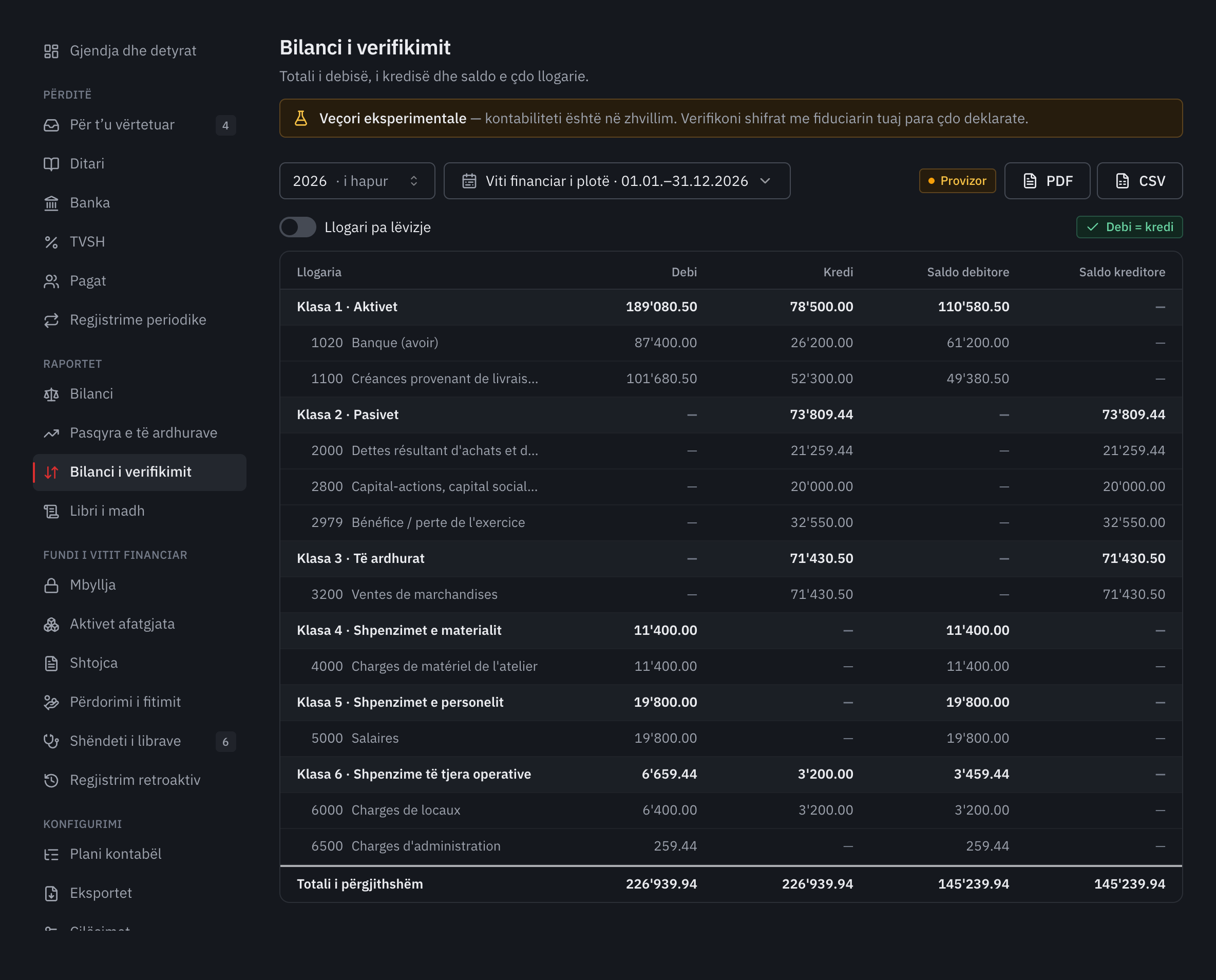Screen dimensions: 1216x980
Task: Open account row 1100 Créances provenant de livrais...
Action: coord(731,379)
